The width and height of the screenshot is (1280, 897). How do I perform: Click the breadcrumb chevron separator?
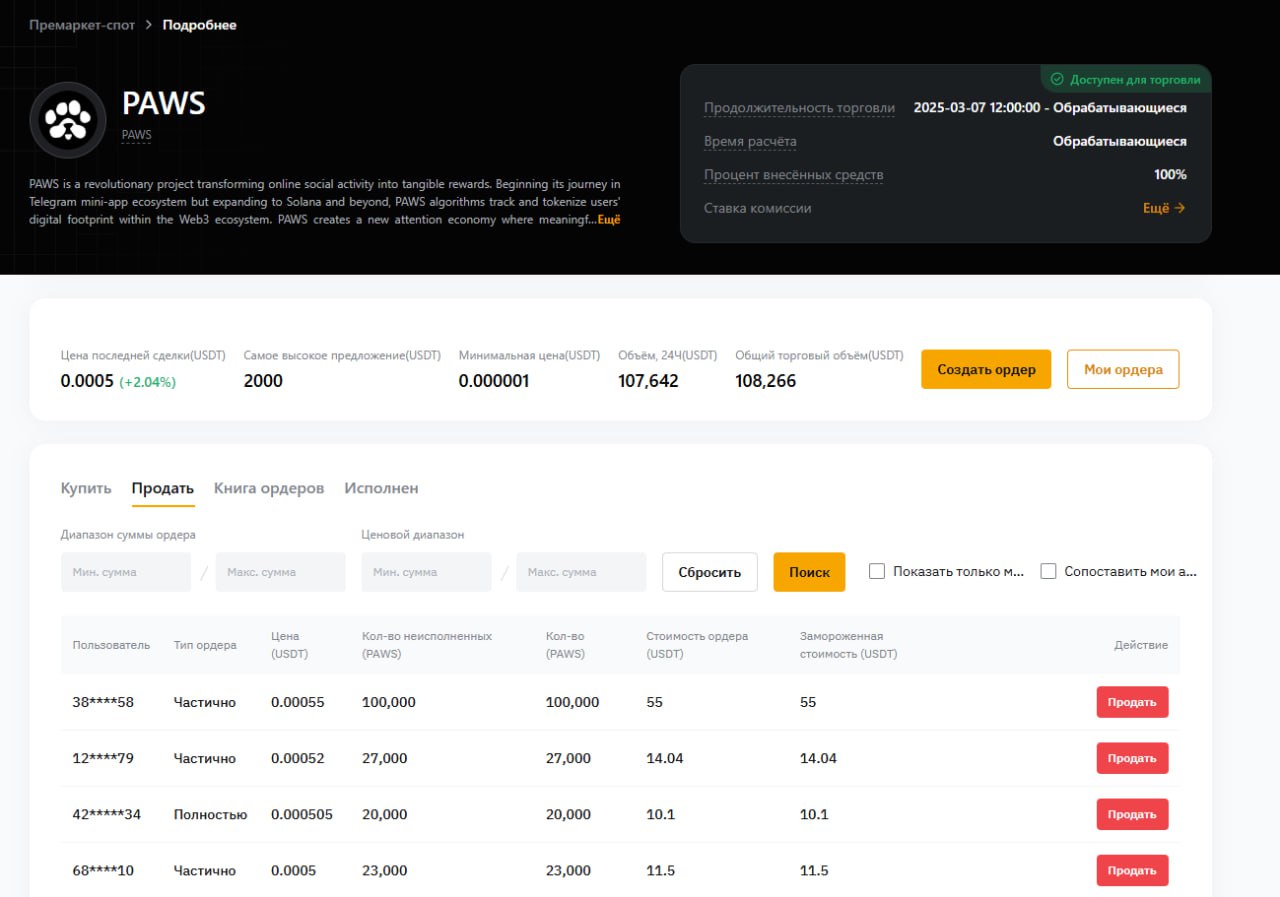tap(149, 25)
